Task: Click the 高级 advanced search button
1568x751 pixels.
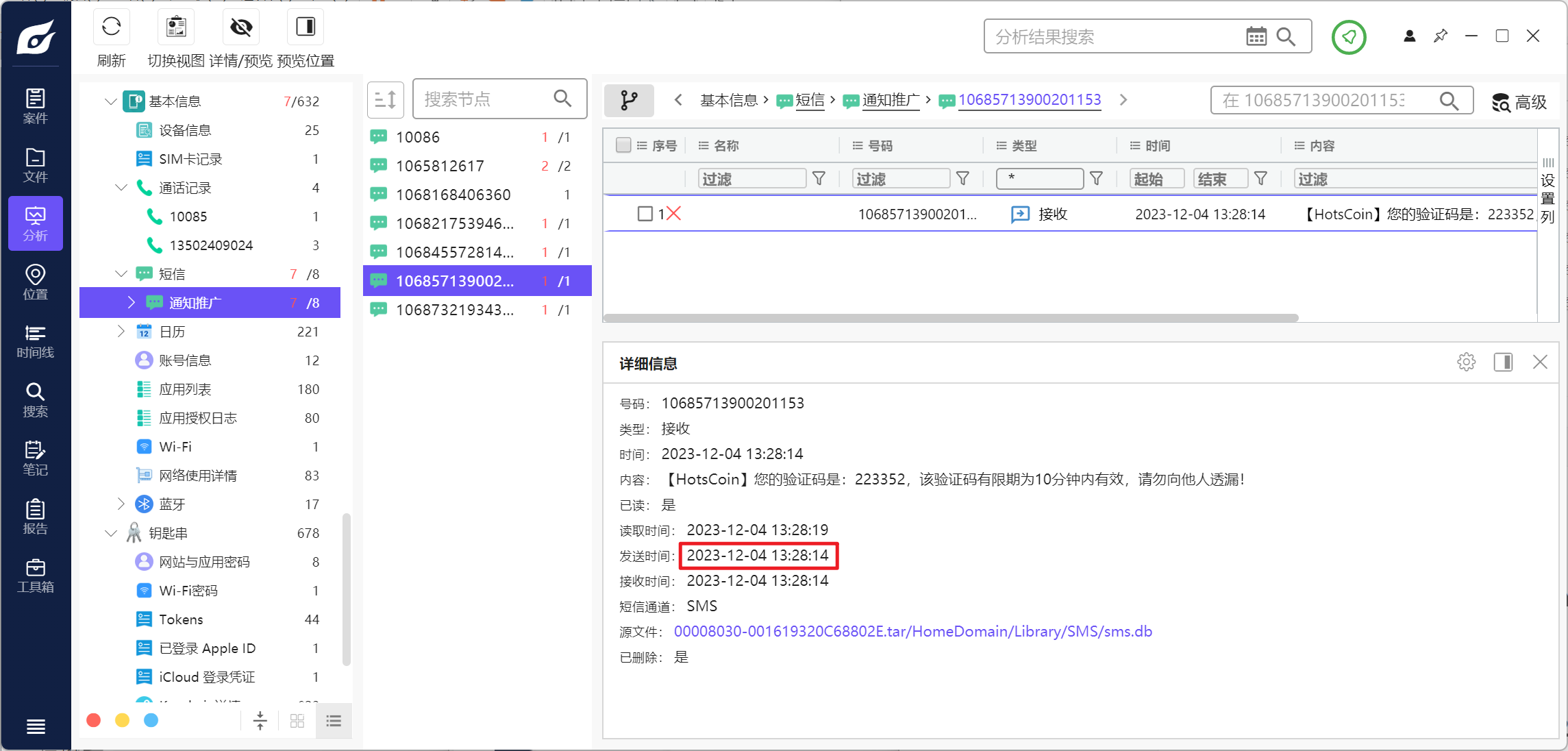Action: click(1520, 102)
